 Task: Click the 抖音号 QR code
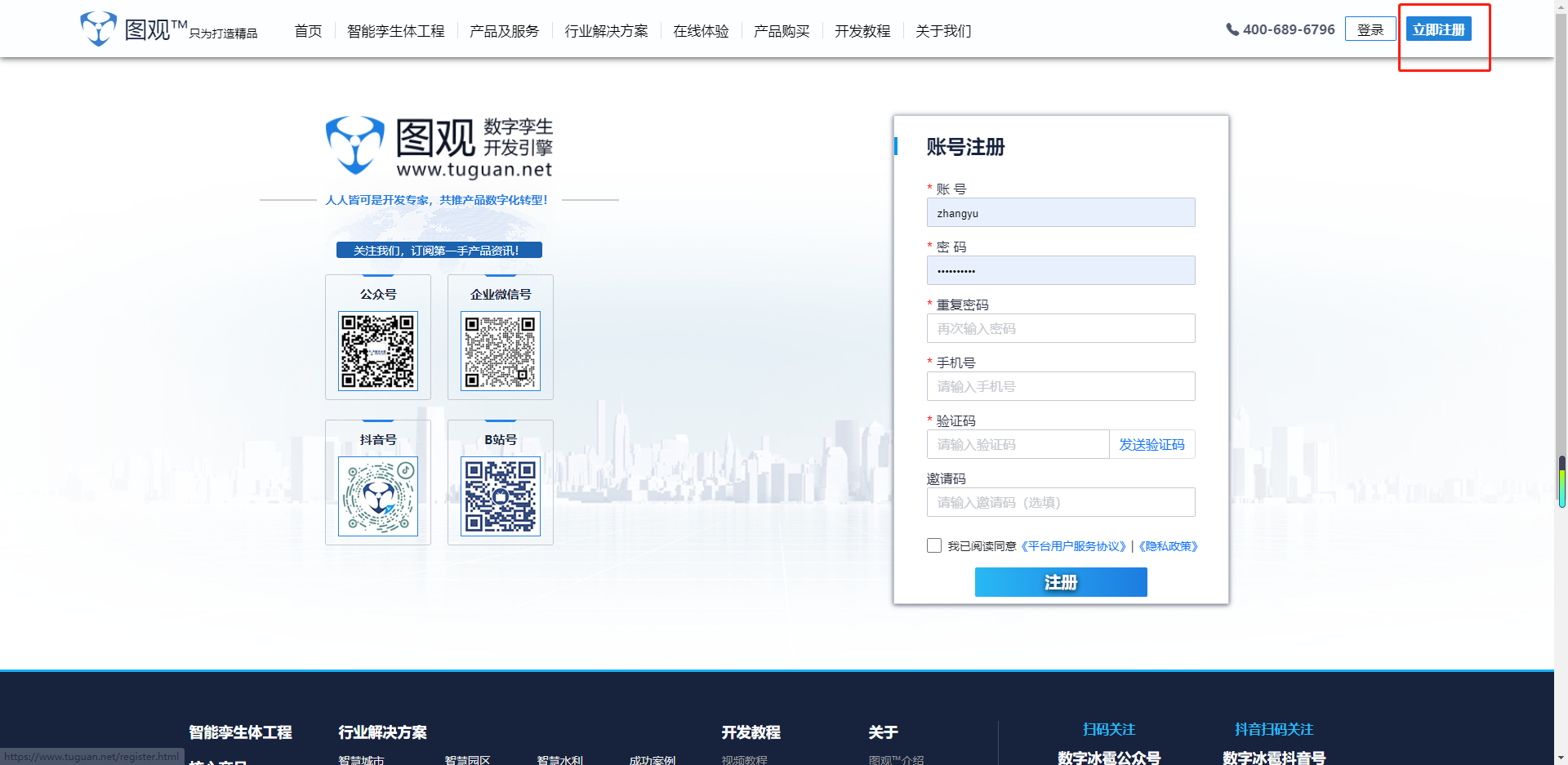(378, 496)
